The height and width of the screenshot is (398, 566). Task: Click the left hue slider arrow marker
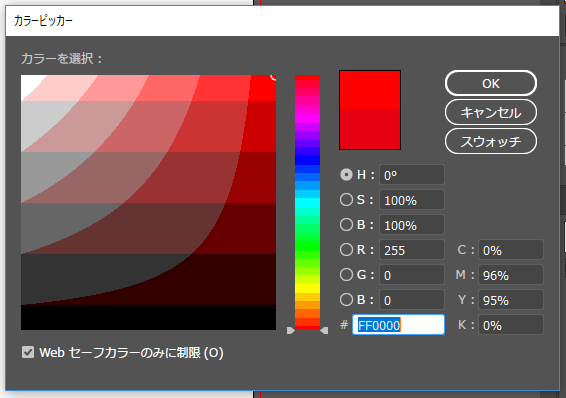(291, 331)
